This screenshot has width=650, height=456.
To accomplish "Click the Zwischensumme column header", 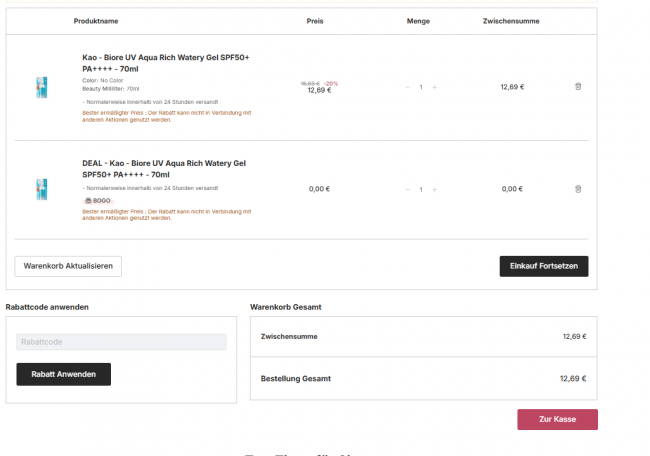I will click(511, 21).
